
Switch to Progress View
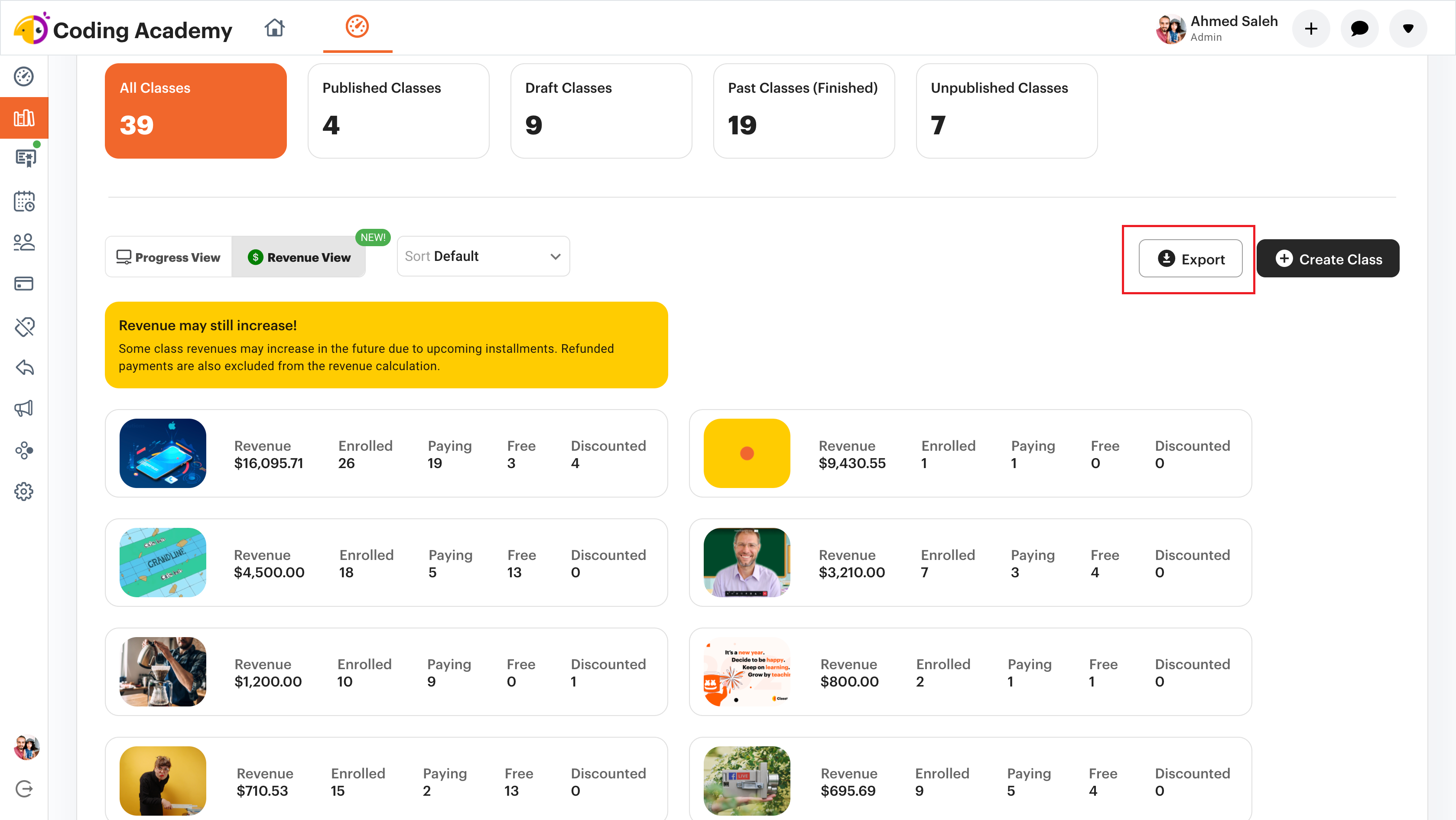[169, 257]
